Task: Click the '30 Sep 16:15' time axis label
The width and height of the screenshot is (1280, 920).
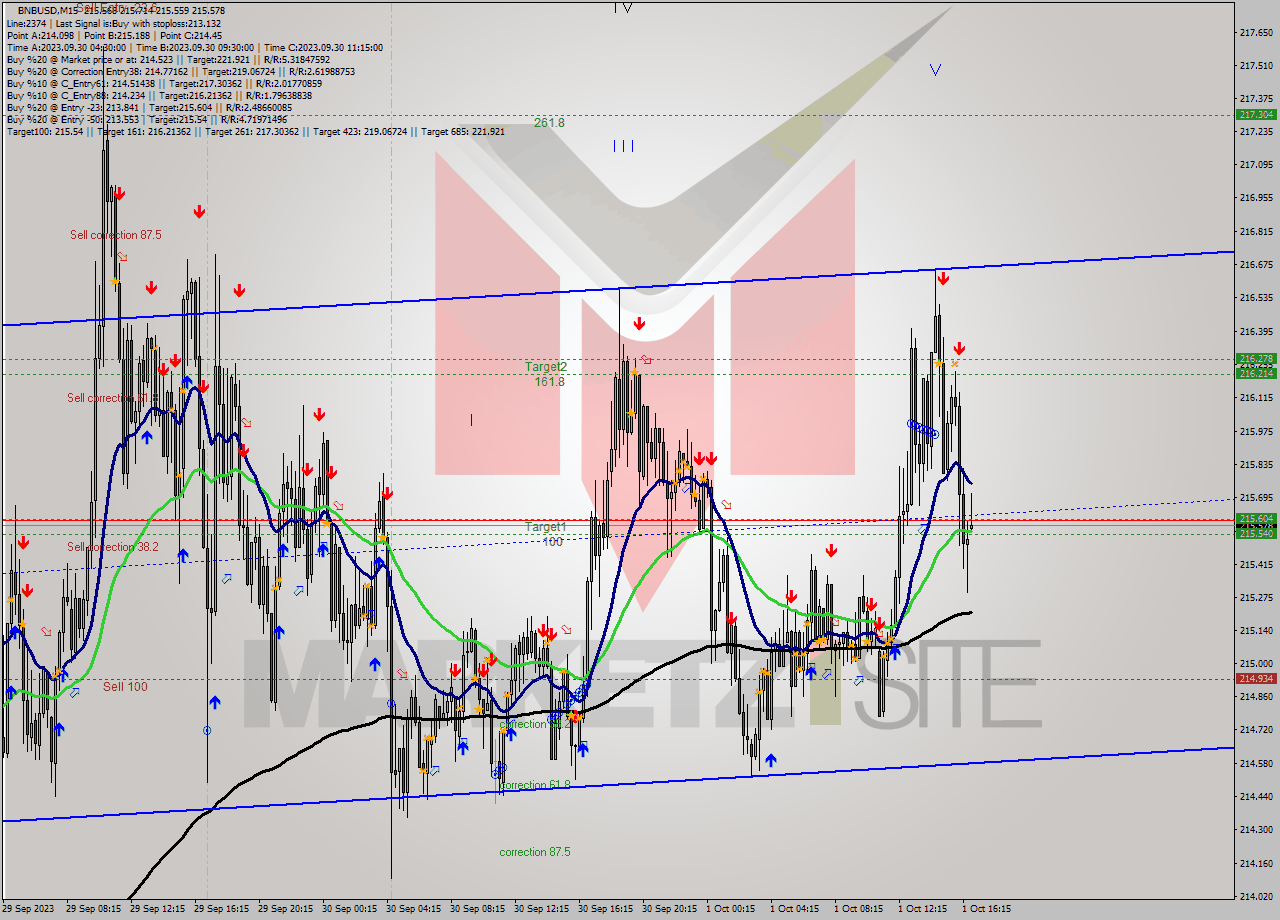Action: tap(605, 909)
